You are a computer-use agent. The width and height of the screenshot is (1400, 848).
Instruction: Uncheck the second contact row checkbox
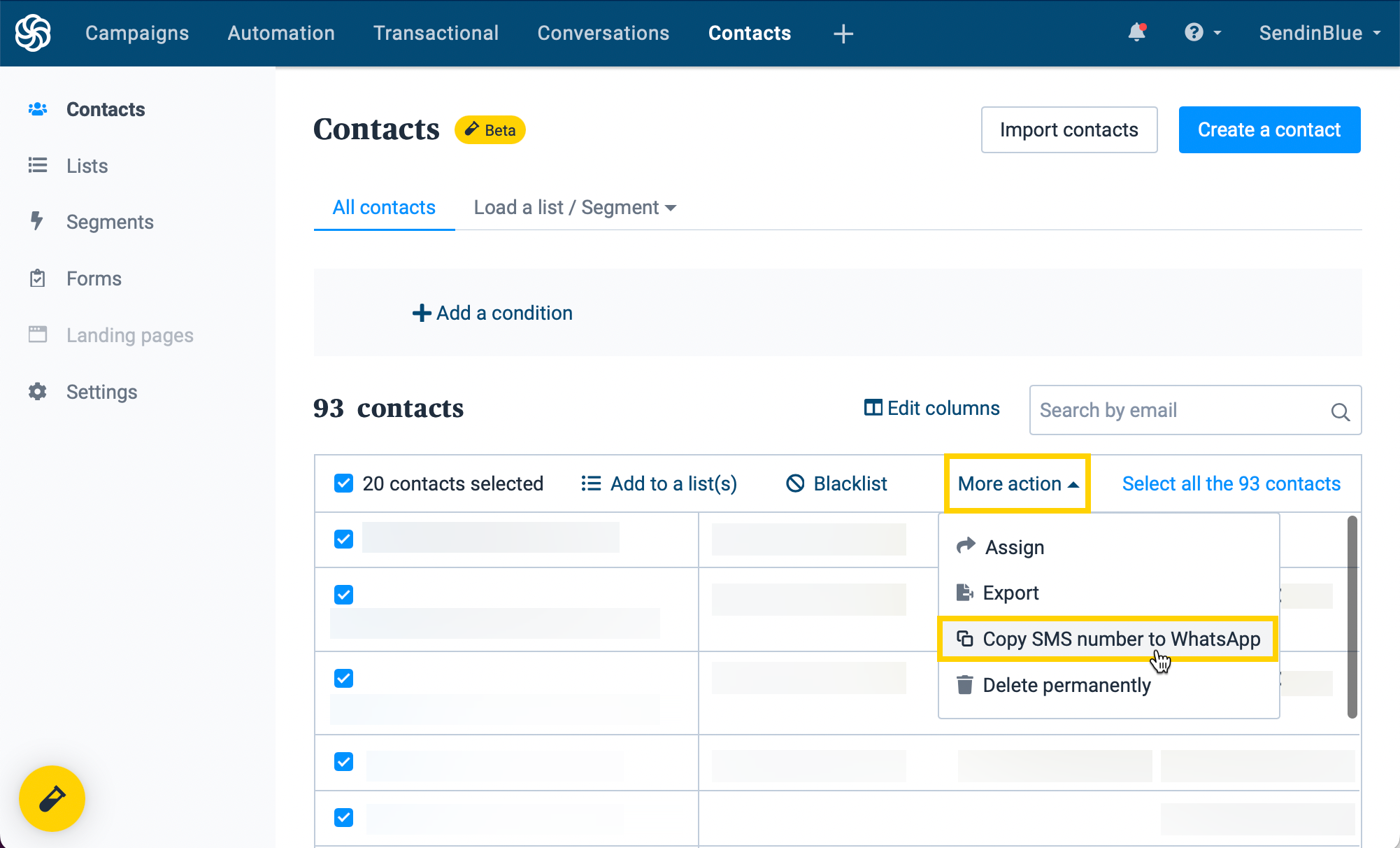coord(343,594)
